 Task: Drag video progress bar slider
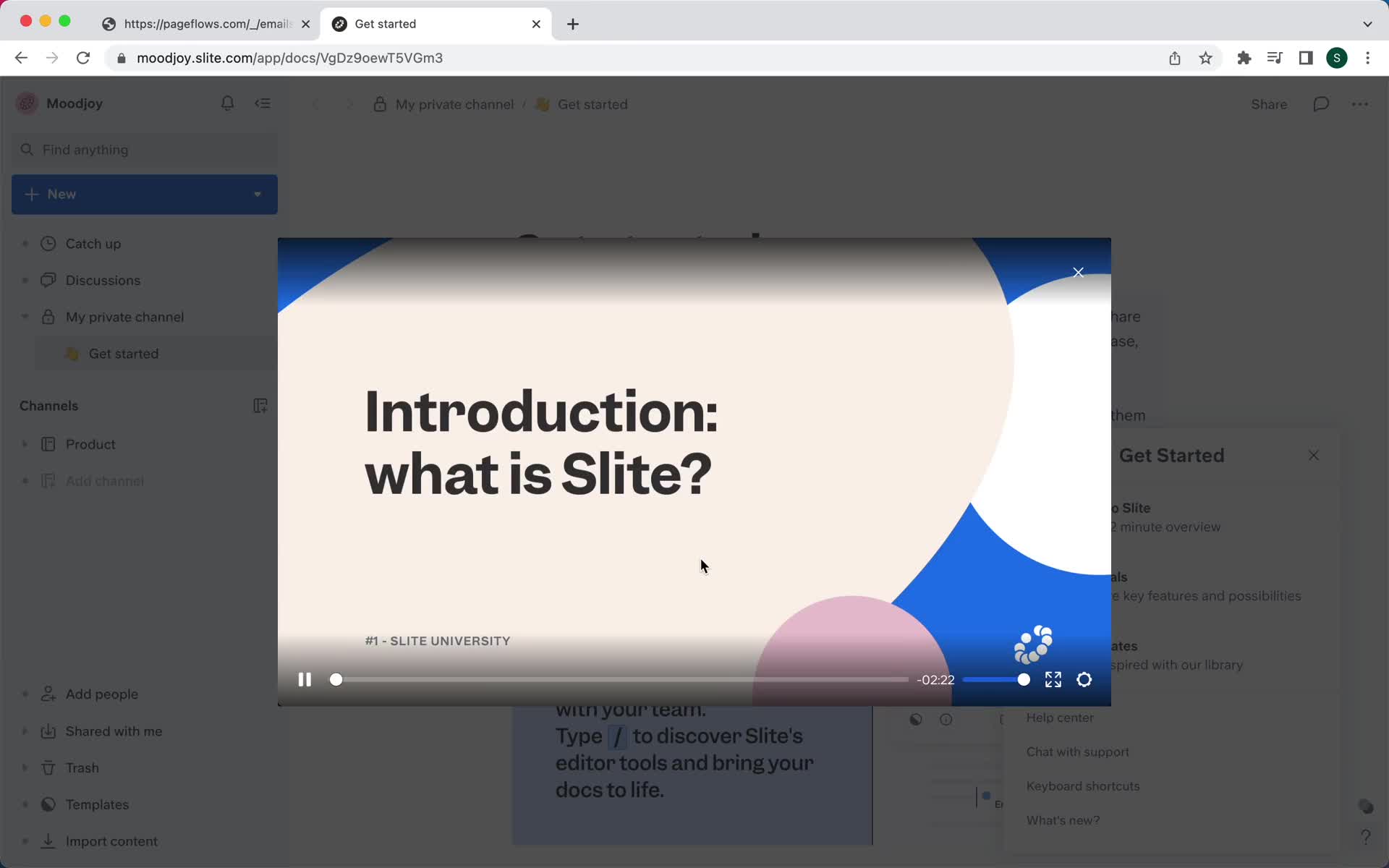(x=336, y=679)
